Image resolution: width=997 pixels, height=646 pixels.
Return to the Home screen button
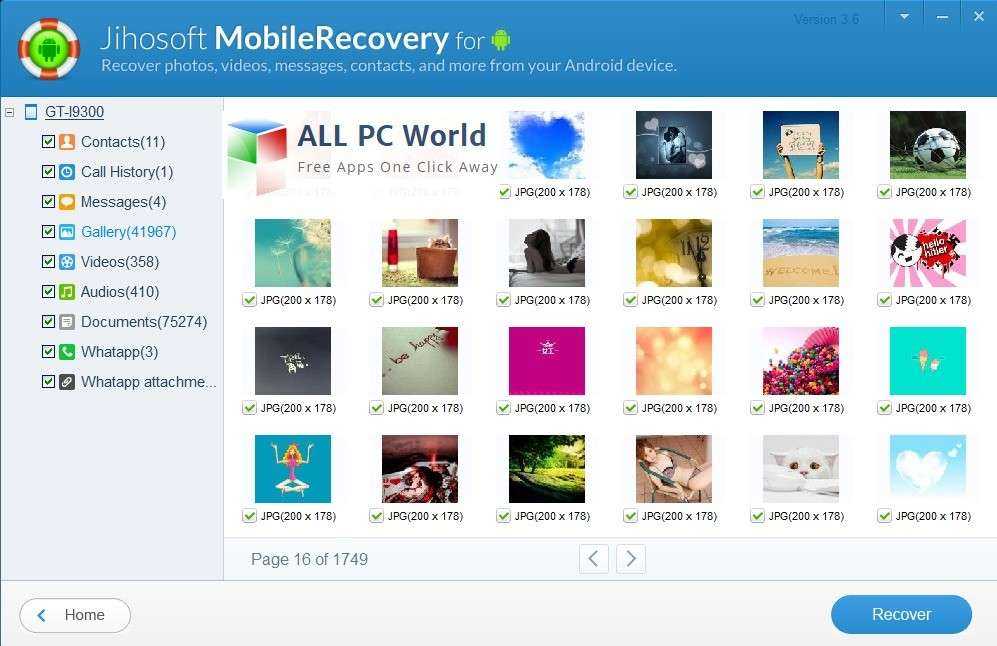75,615
